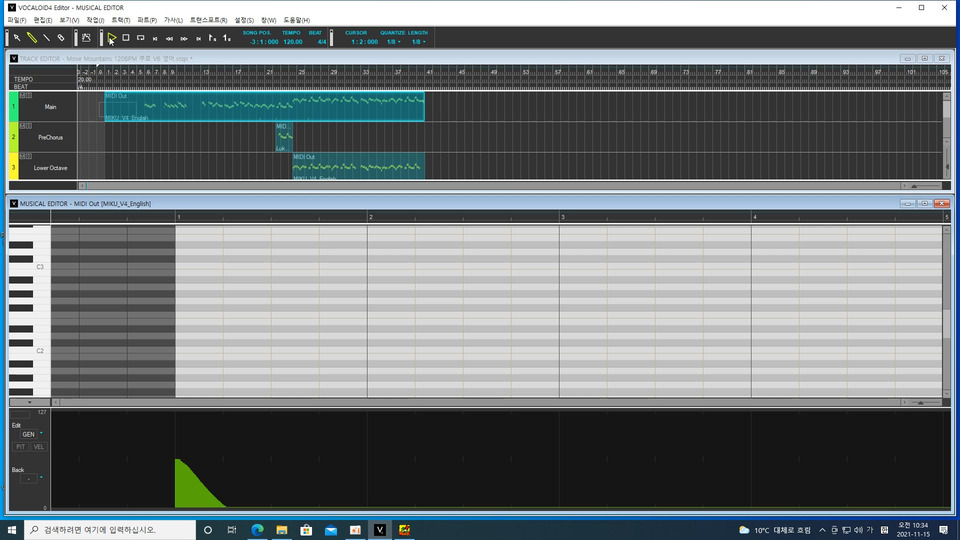Select the Arrow pointer tool
This screenshot has width=960, height=540.
[x=17, y=38]
